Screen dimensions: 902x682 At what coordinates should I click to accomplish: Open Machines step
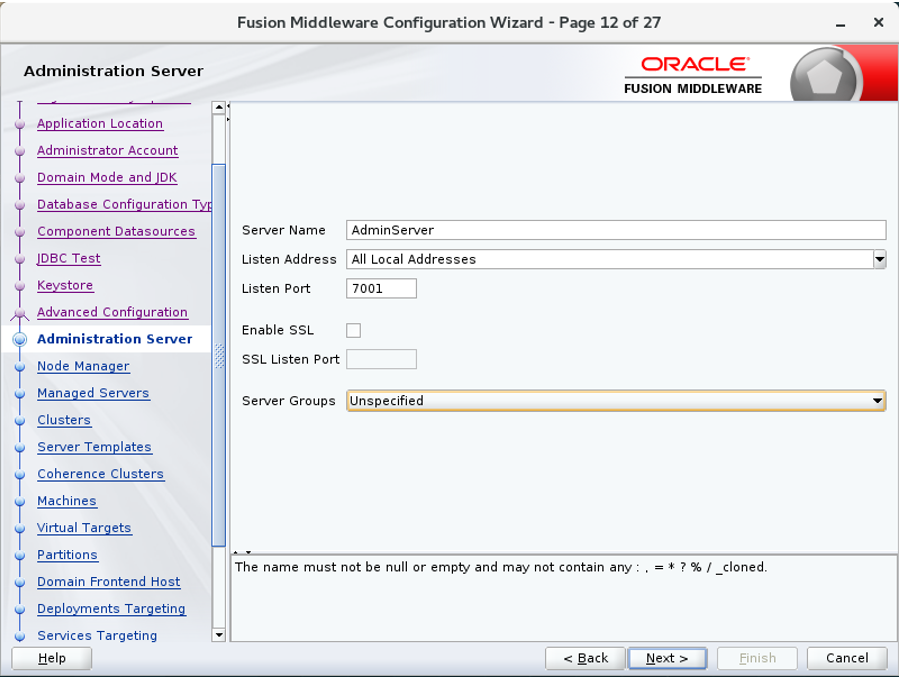click(x=66, y=501)
